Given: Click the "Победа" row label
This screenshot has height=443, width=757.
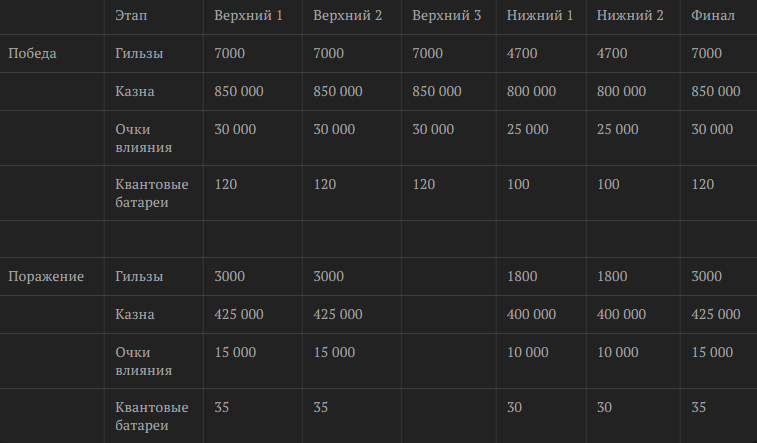Looking at the screenshot, I should [x=32, y=53].
